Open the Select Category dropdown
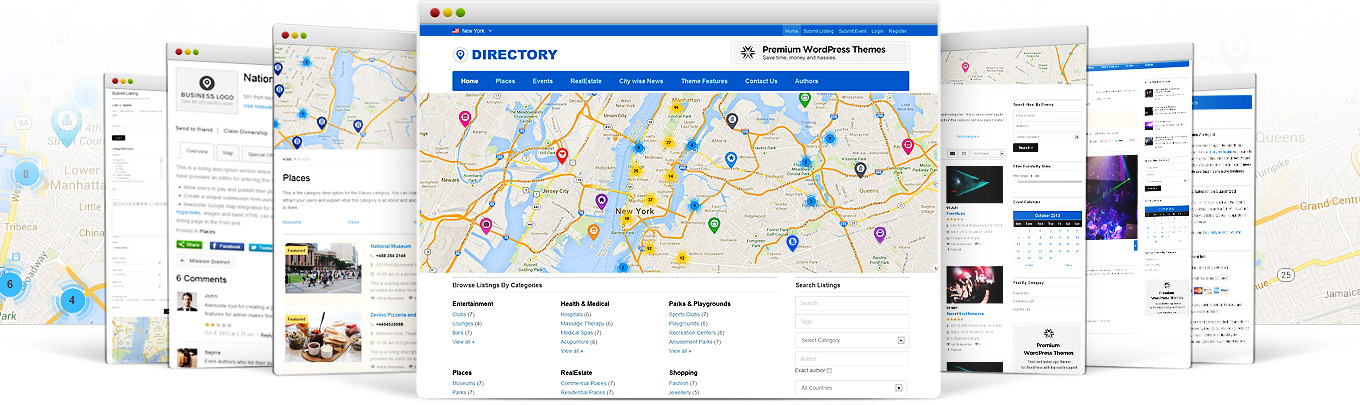 pyautogui.click(x=852, y=340)
